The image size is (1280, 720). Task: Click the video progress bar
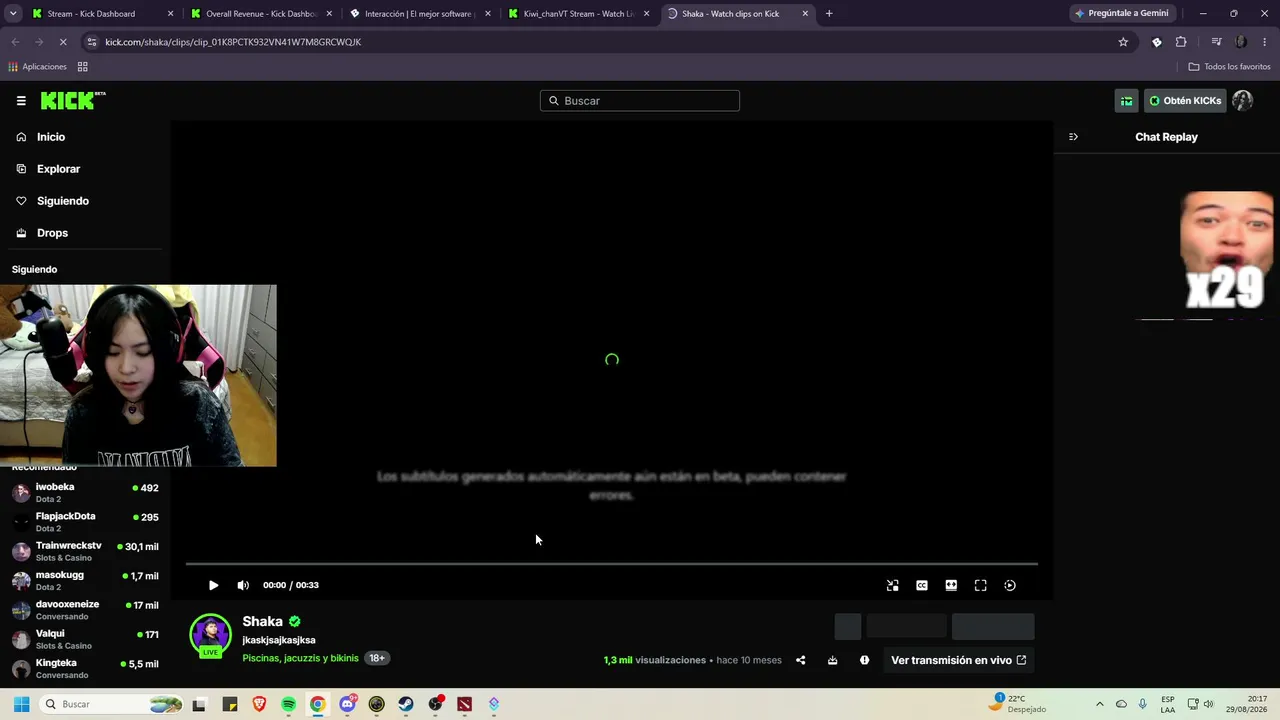(612, 564)
